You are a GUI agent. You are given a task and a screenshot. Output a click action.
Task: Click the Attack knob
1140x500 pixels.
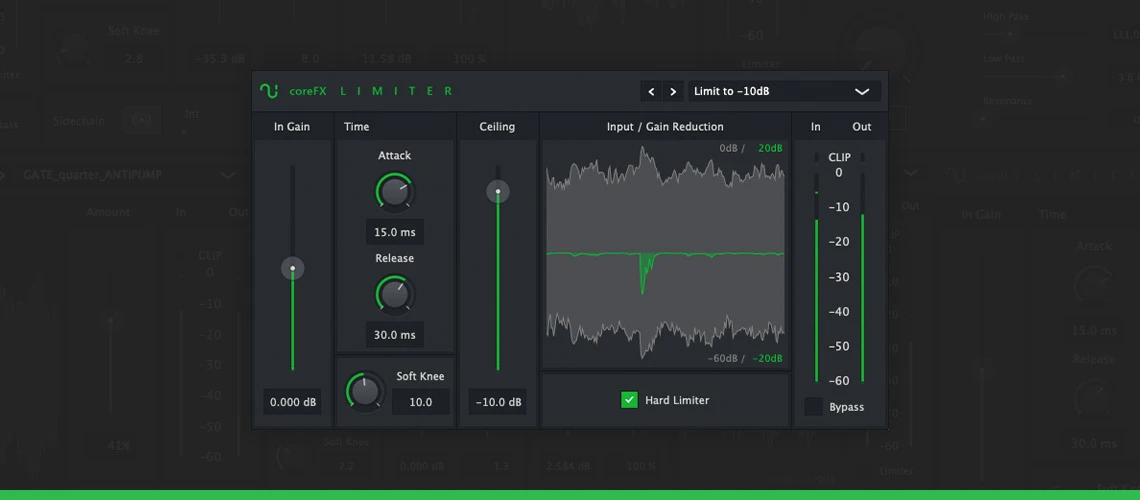tap(394, 191)
